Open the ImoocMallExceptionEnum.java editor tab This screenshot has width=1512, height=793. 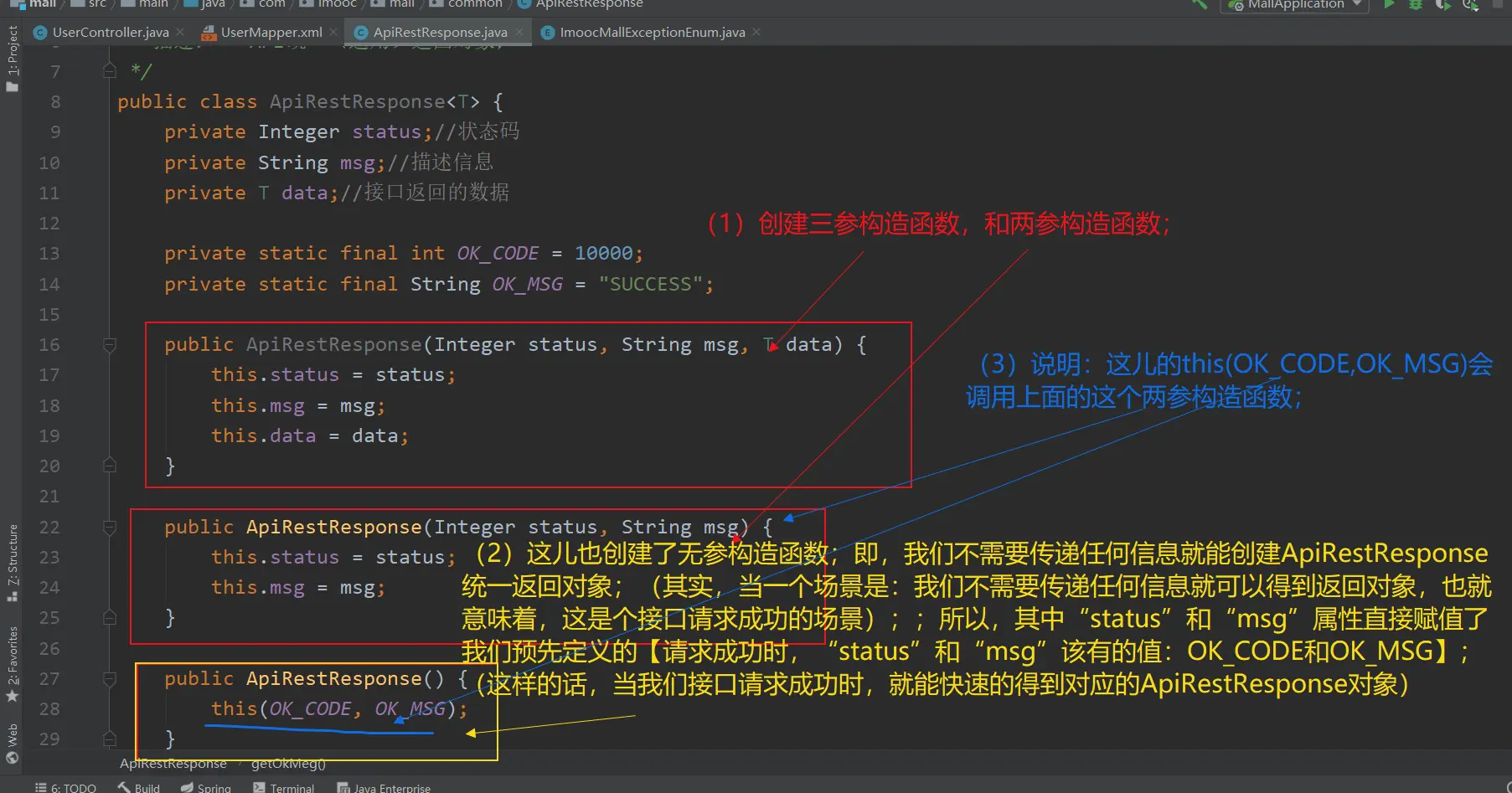[652, 32]
